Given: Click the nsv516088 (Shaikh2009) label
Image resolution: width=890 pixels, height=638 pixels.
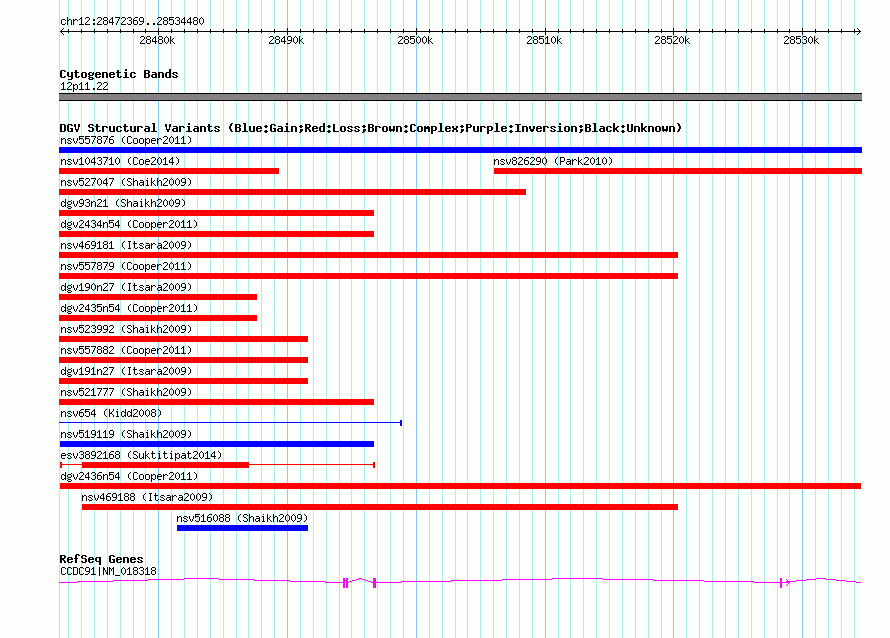Looking at the screenshot, I should pos(242,518).
